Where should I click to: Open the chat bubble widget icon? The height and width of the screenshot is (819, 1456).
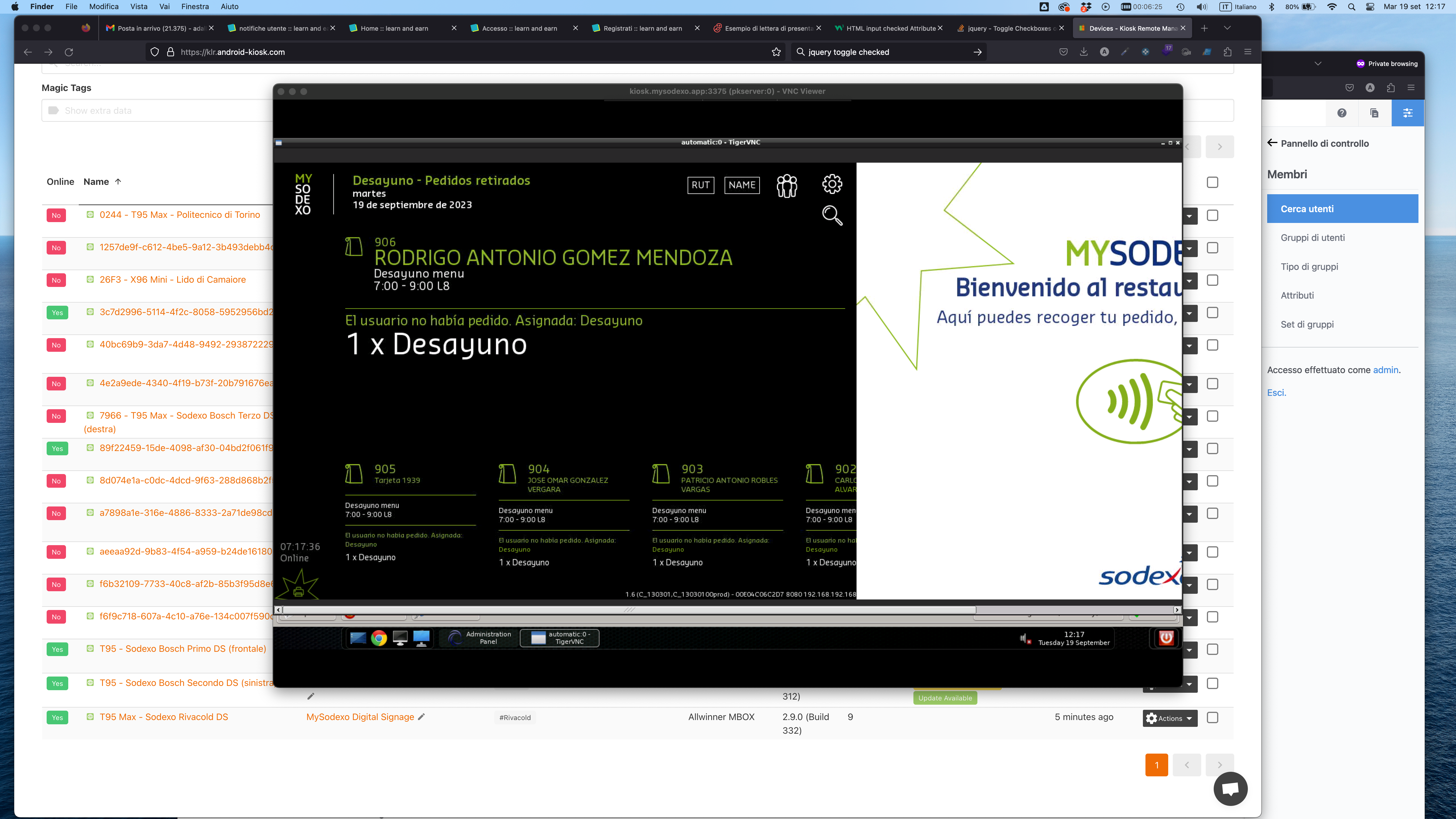pyautogui.click(x=1230, y=789)
